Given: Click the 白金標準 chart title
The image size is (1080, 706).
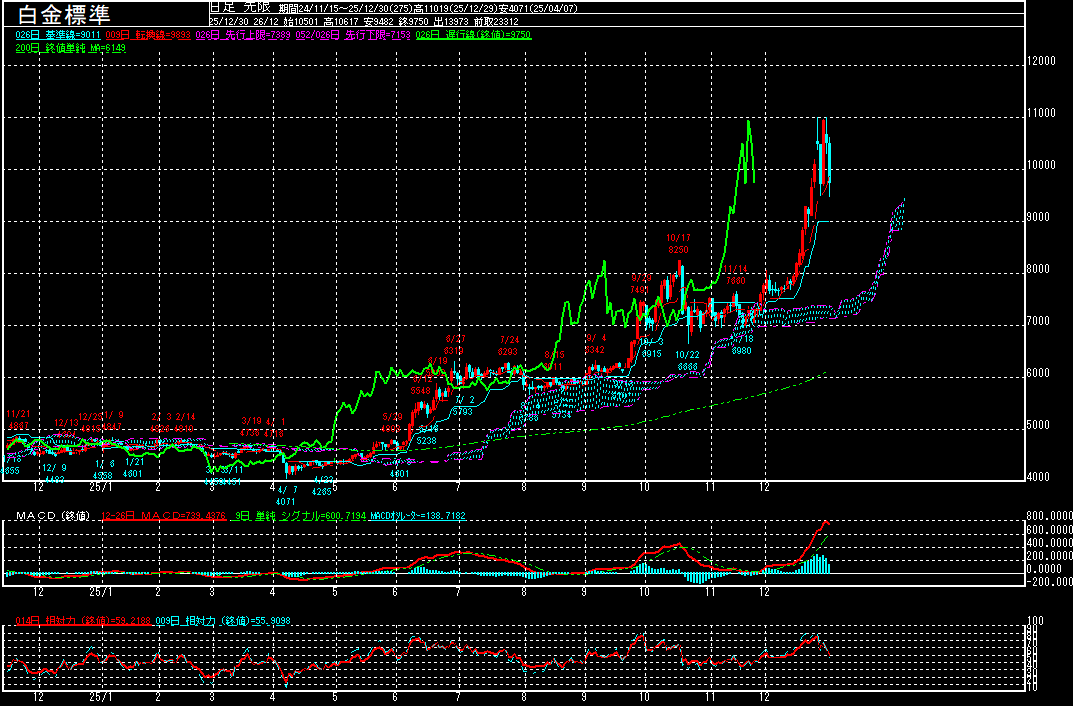Looking at the screenshot, I should [58, 14].
